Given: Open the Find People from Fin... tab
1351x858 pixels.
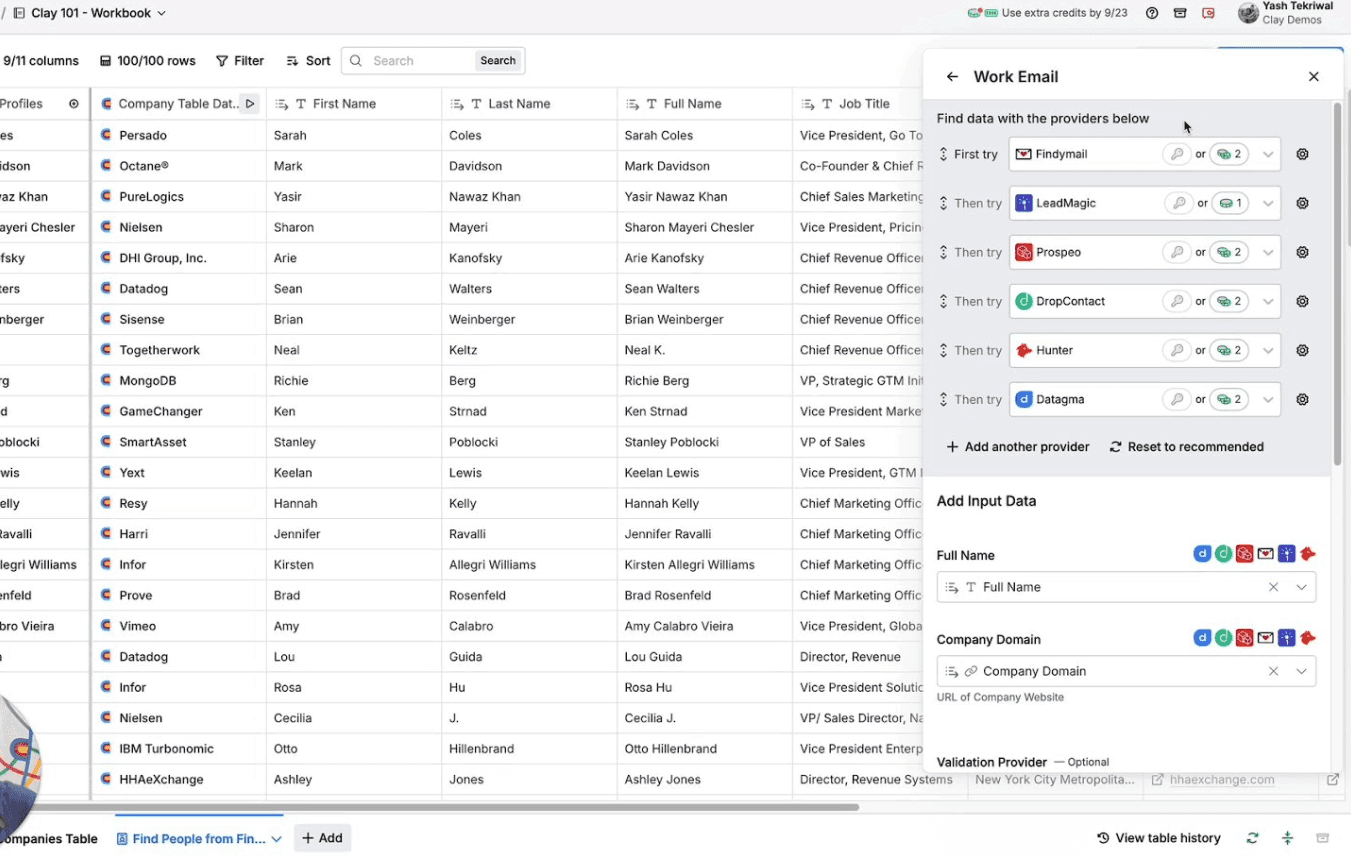Looking at the screenshot, I should pyautogui.click(x=199, y=839).
